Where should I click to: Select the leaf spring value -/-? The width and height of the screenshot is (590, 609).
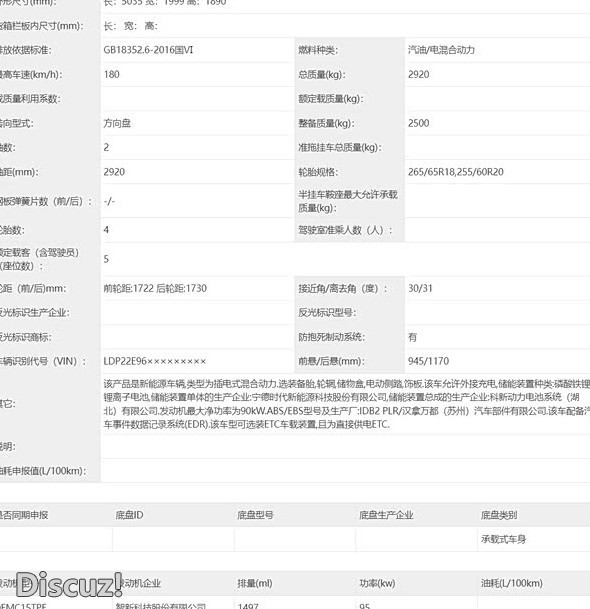pyautogui.click(x=109, y=201)
